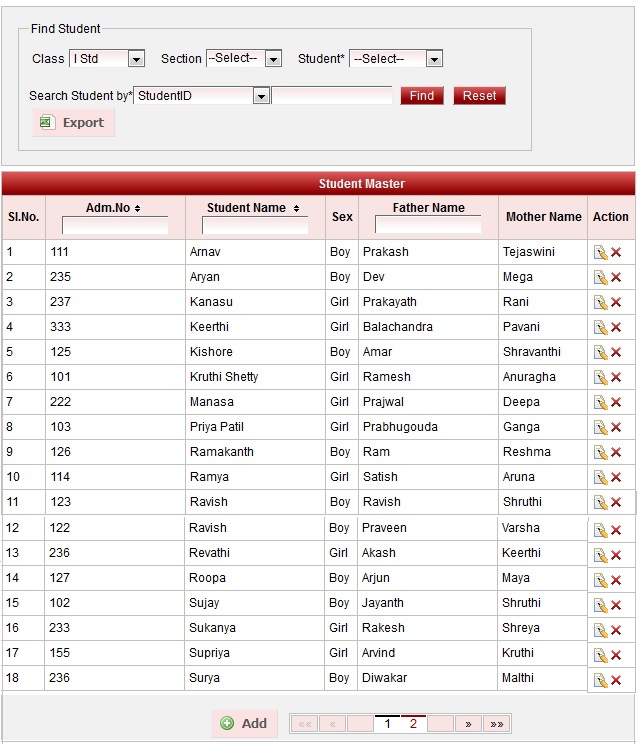Click the edit icon for Arnav's row

click(x=600, y=253)
